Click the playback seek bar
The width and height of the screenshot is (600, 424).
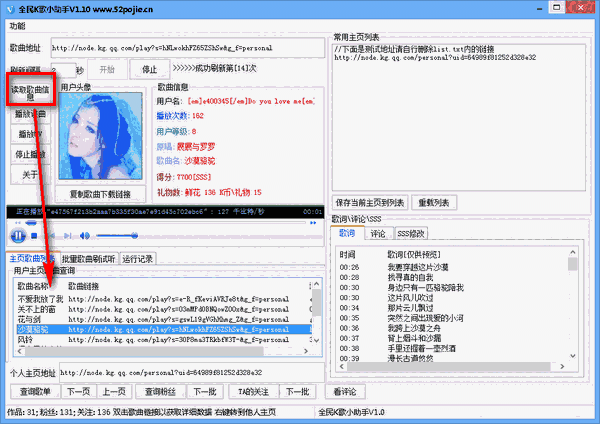click(165, 222)
